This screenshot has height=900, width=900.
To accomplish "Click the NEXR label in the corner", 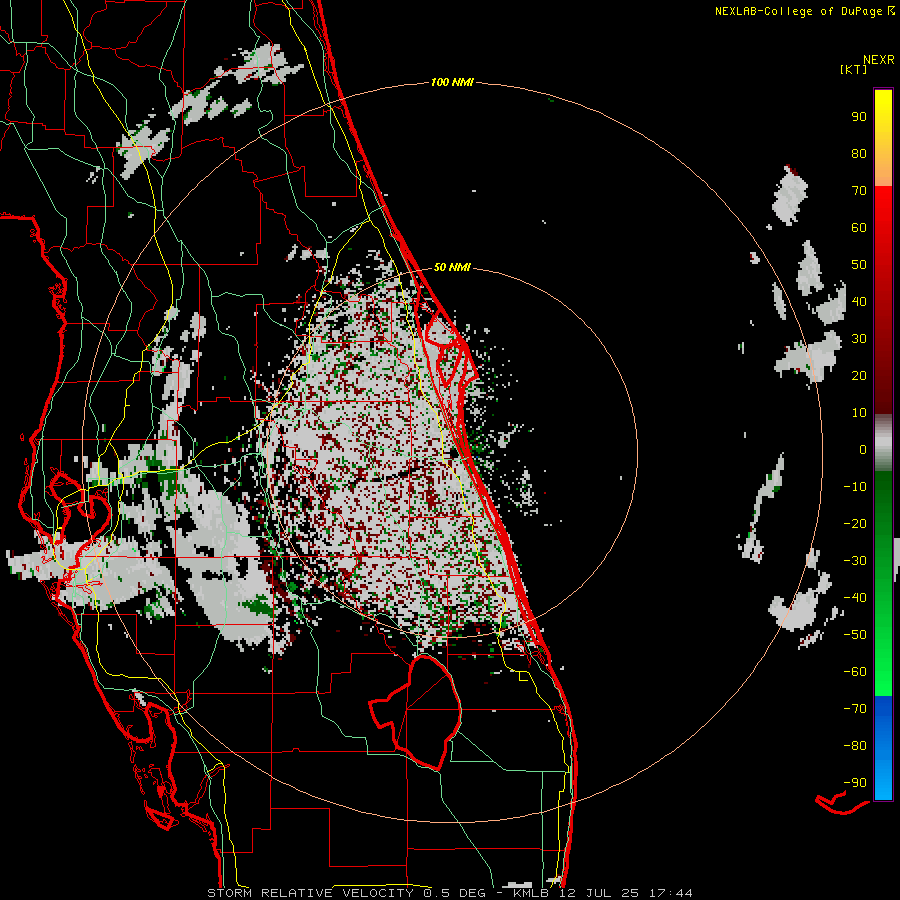I will click(x=879, y=60).
